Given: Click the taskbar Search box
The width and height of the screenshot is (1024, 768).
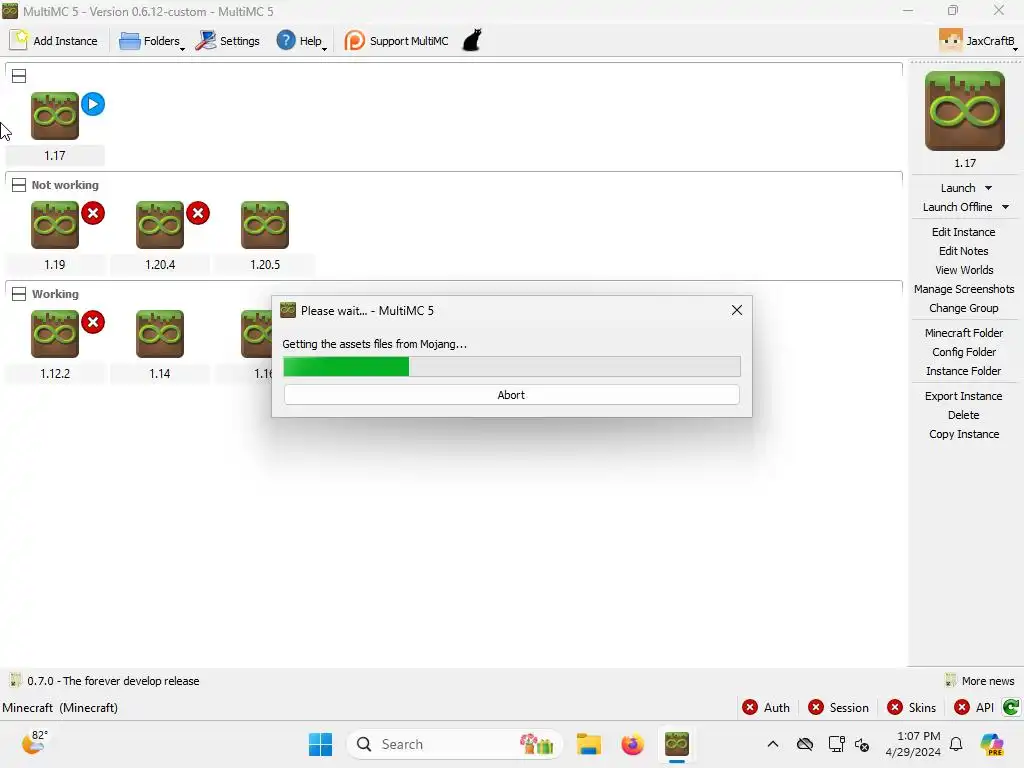Looking at the screenshot, I should coord(455,744).
